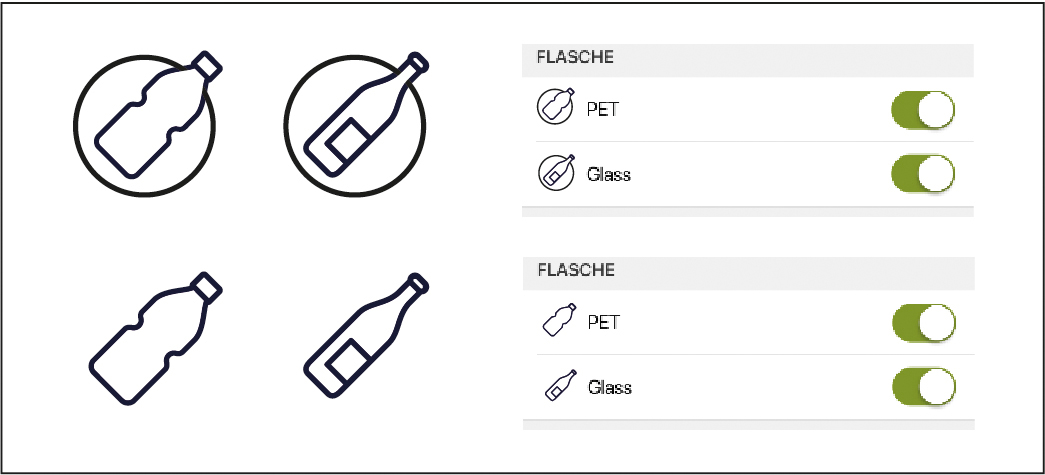The height and width of the screenshot is (475, 1045).
Task: Toggle Glass switch beside the uncircled bottle icon
Action: coord(924,386)
